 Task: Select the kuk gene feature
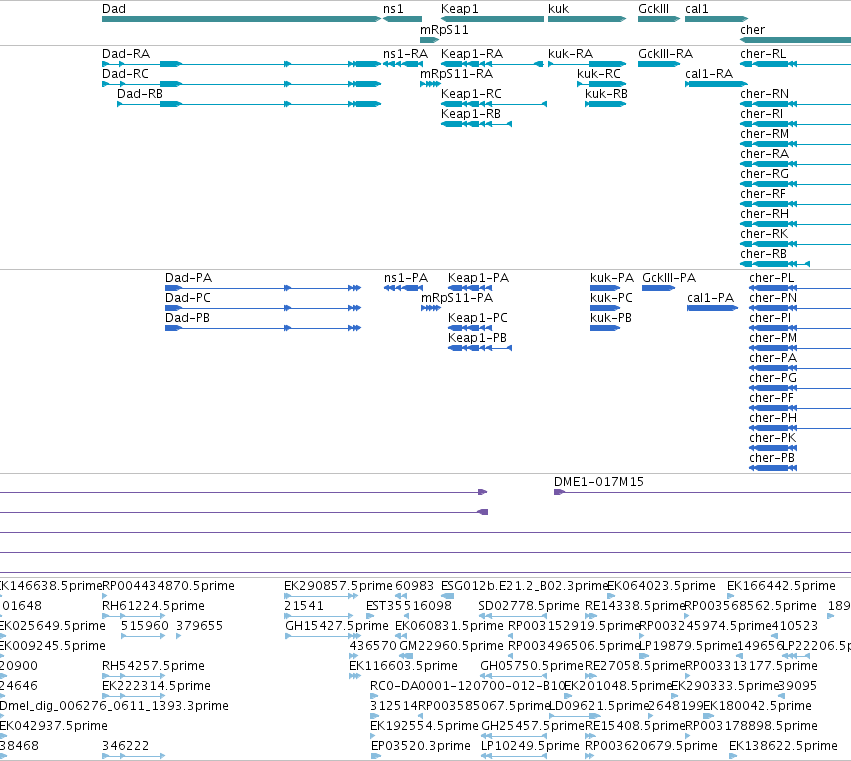[x=587, y=19]
